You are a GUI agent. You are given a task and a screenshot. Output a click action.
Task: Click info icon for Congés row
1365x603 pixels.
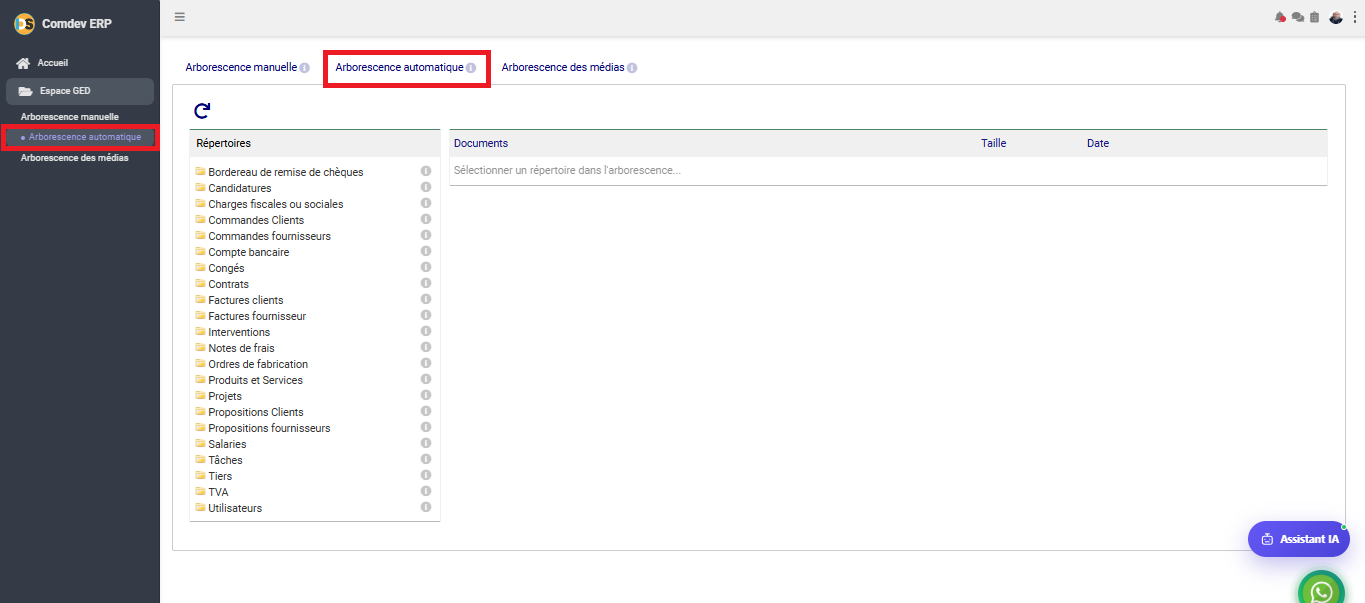point(426,267)
